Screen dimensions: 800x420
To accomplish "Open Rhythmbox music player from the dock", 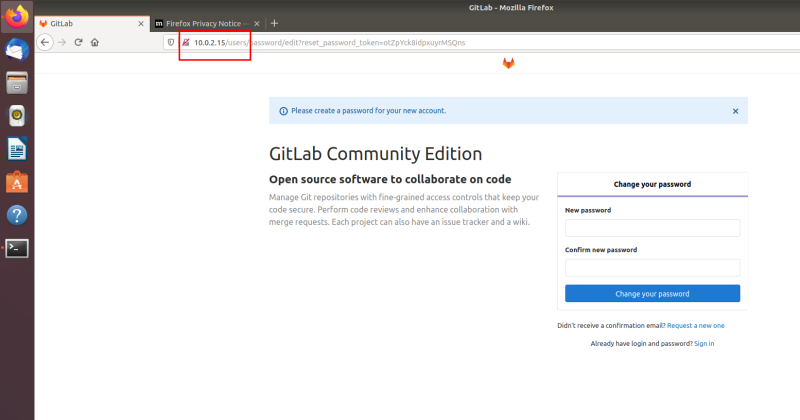I will 17,116.
